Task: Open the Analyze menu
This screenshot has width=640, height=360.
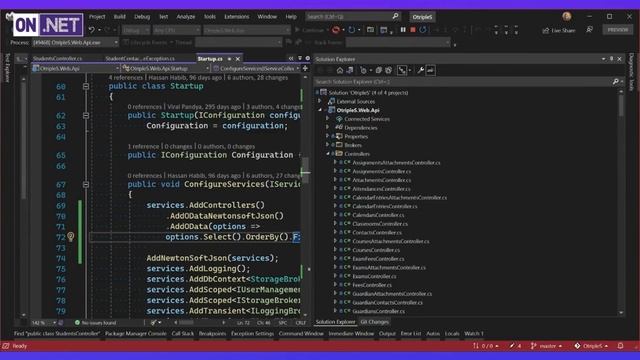Action: [186, 17]
